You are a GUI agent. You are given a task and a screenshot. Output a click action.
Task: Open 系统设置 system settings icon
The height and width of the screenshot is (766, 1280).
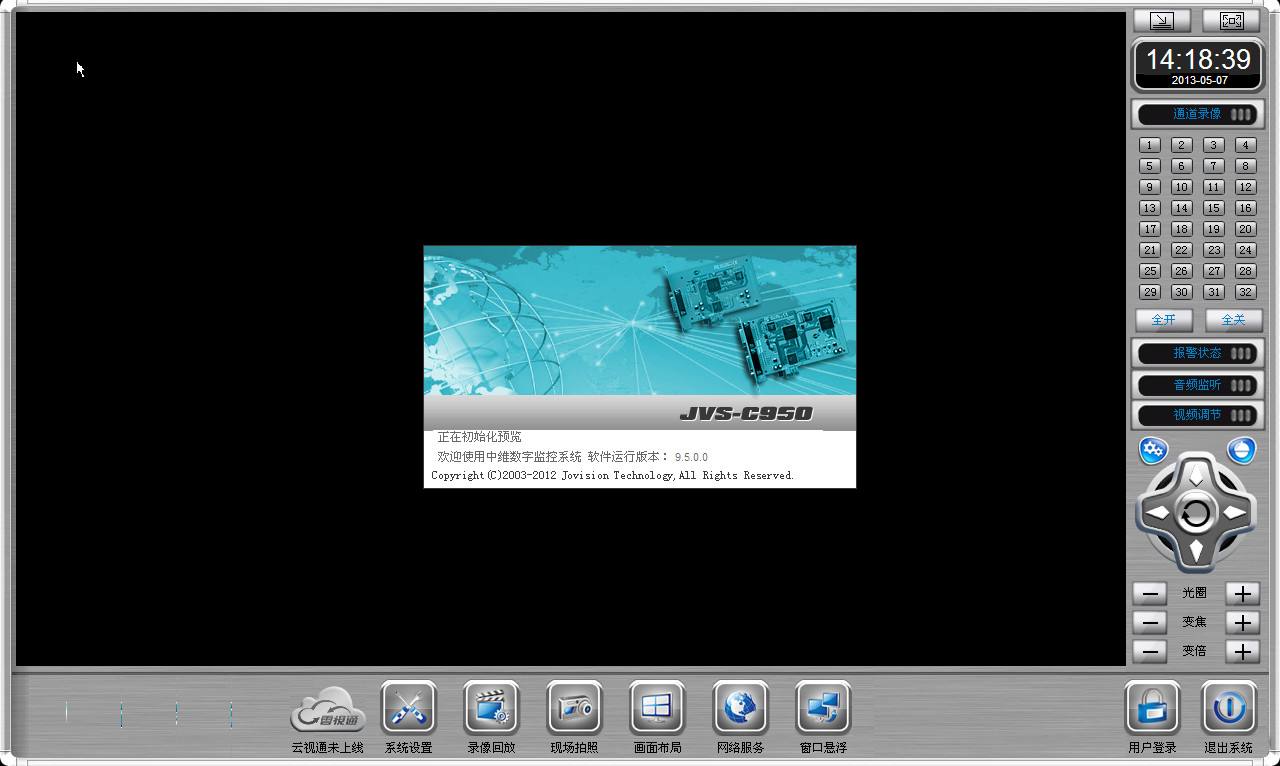coord(409,708)
